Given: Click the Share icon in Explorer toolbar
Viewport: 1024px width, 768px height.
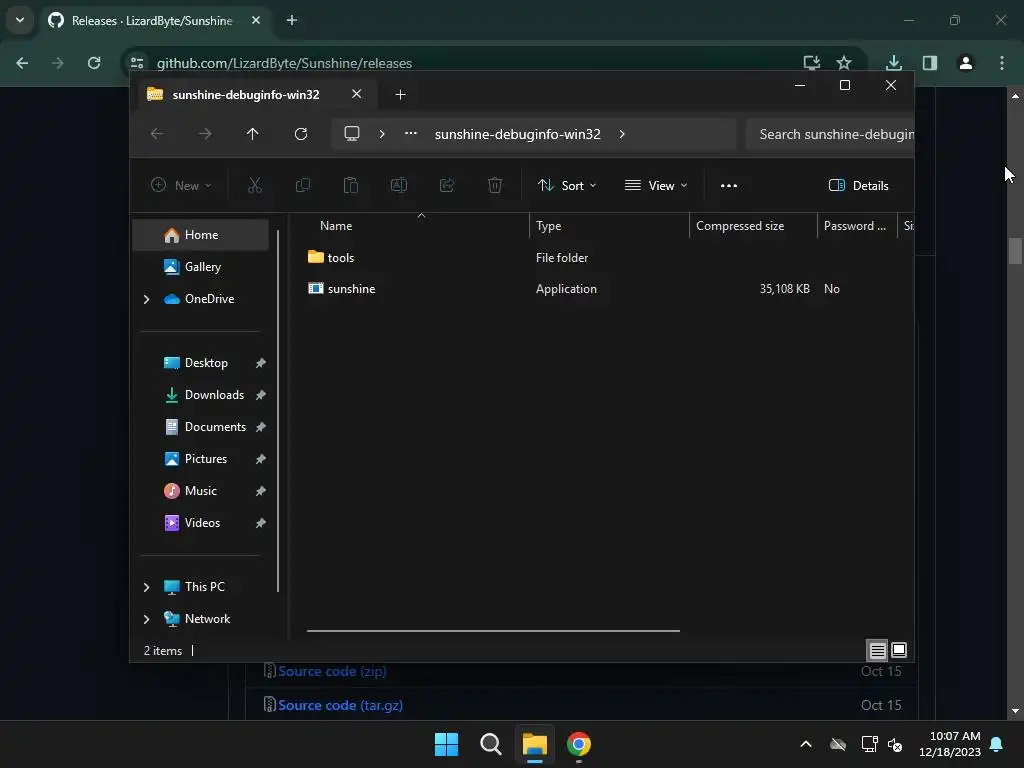Looking at the screenshot, I should [447, 185].
